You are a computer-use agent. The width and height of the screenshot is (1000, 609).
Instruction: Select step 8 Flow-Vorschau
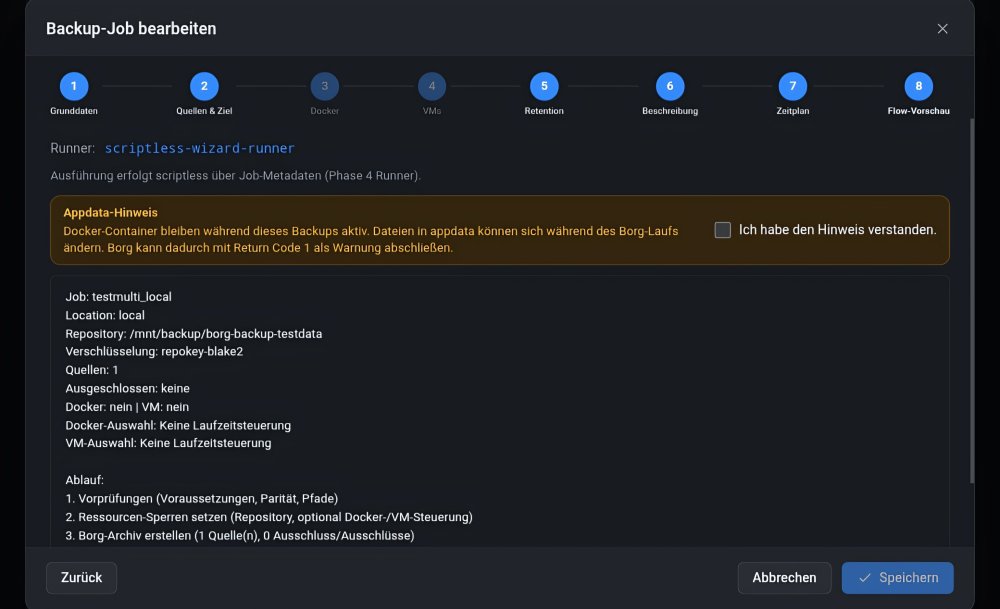click(918, 86)
